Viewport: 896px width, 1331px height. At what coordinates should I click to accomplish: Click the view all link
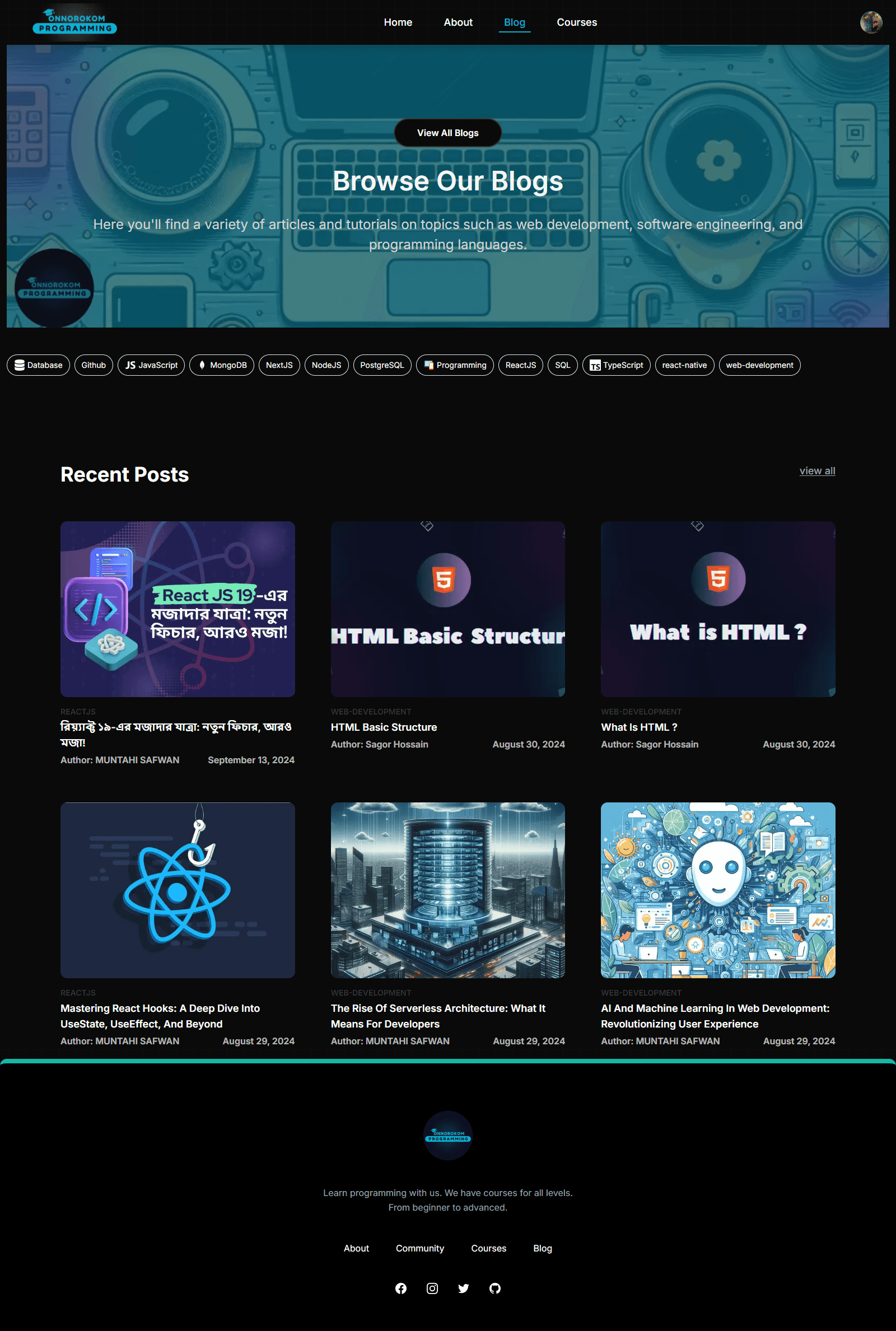coord(816,471)
